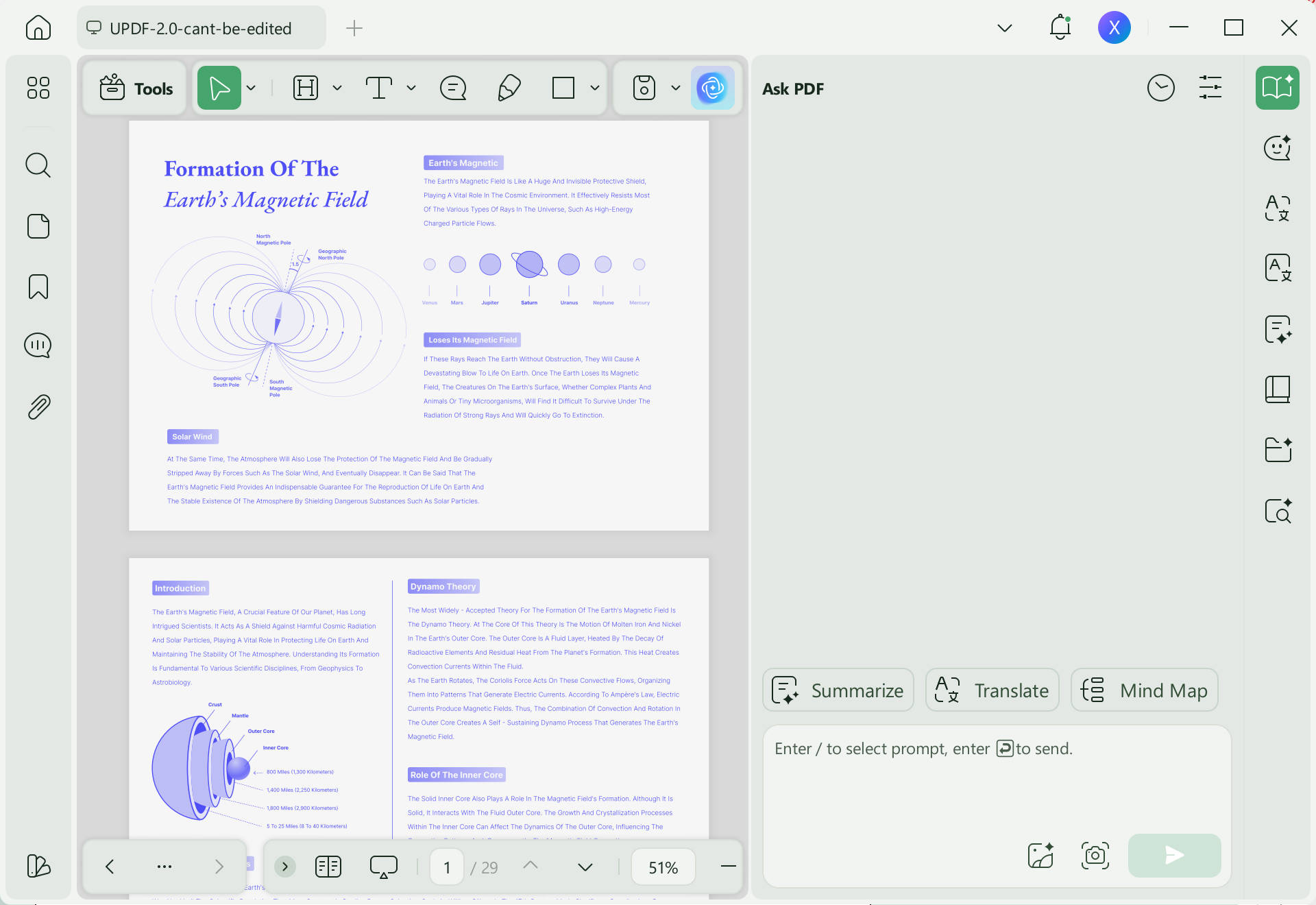This screenshot has width=1316, height=905.
Task: Open the more options ellipsis
Action: coord(164,867)
